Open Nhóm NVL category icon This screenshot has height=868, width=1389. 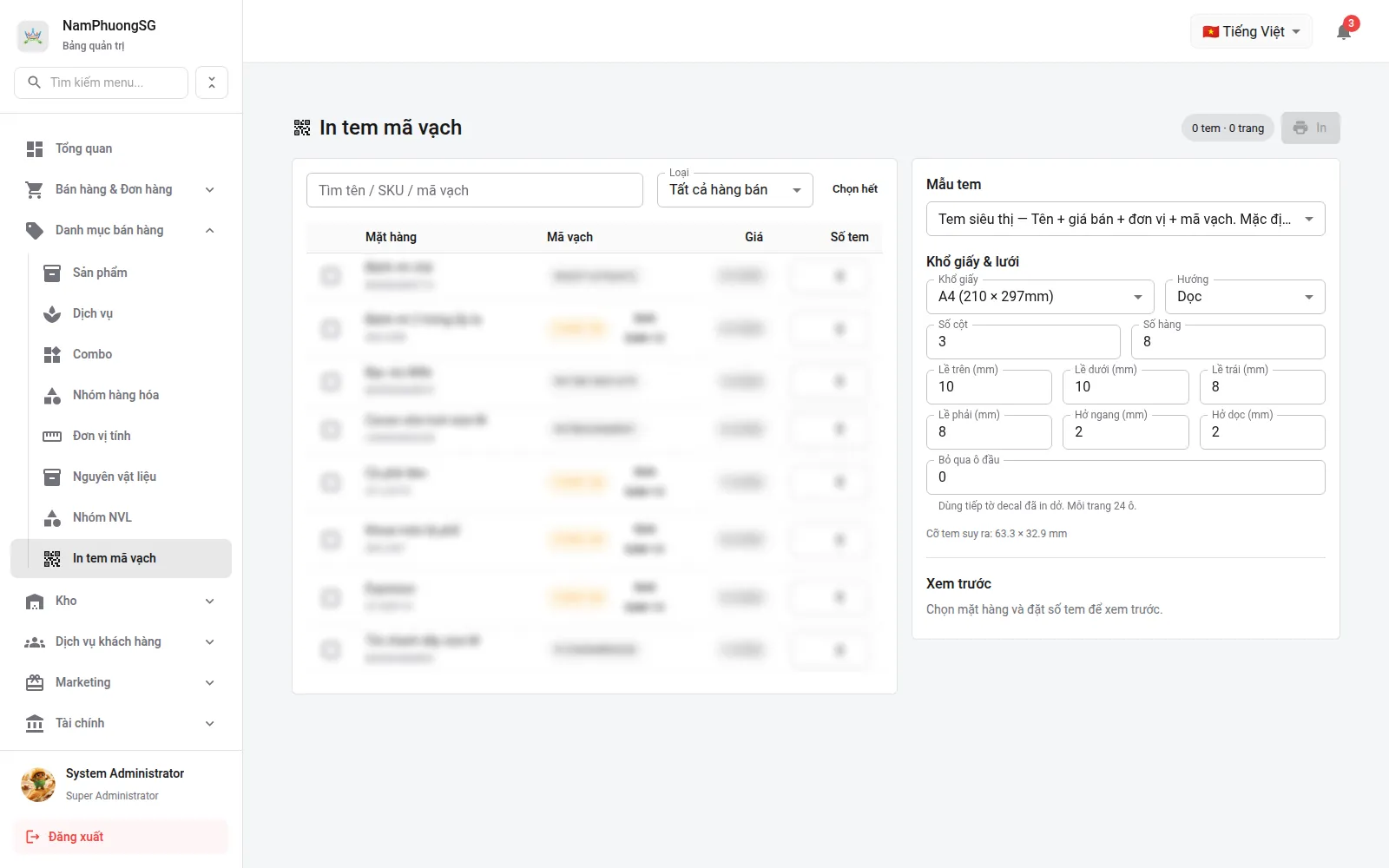52,518
